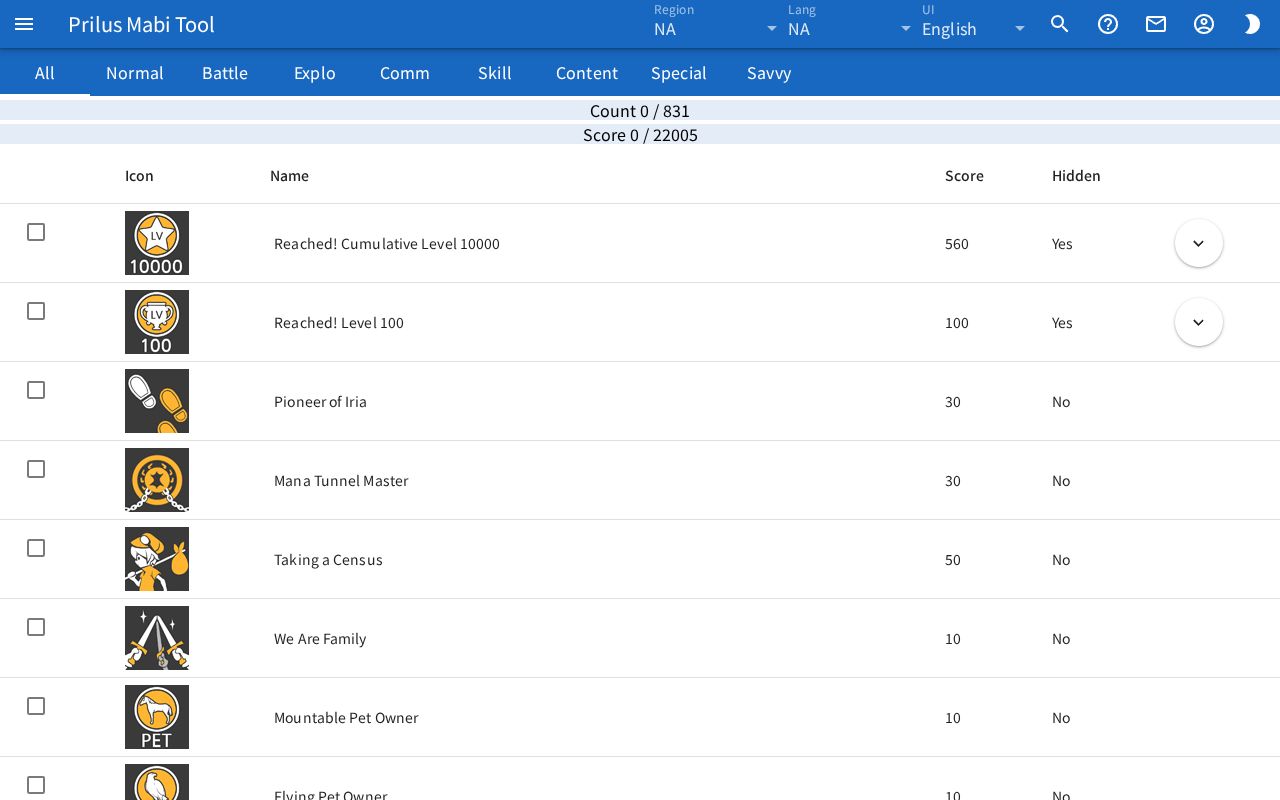Open the user account icon
The image size is (1280, 800).
[1204, 24]
